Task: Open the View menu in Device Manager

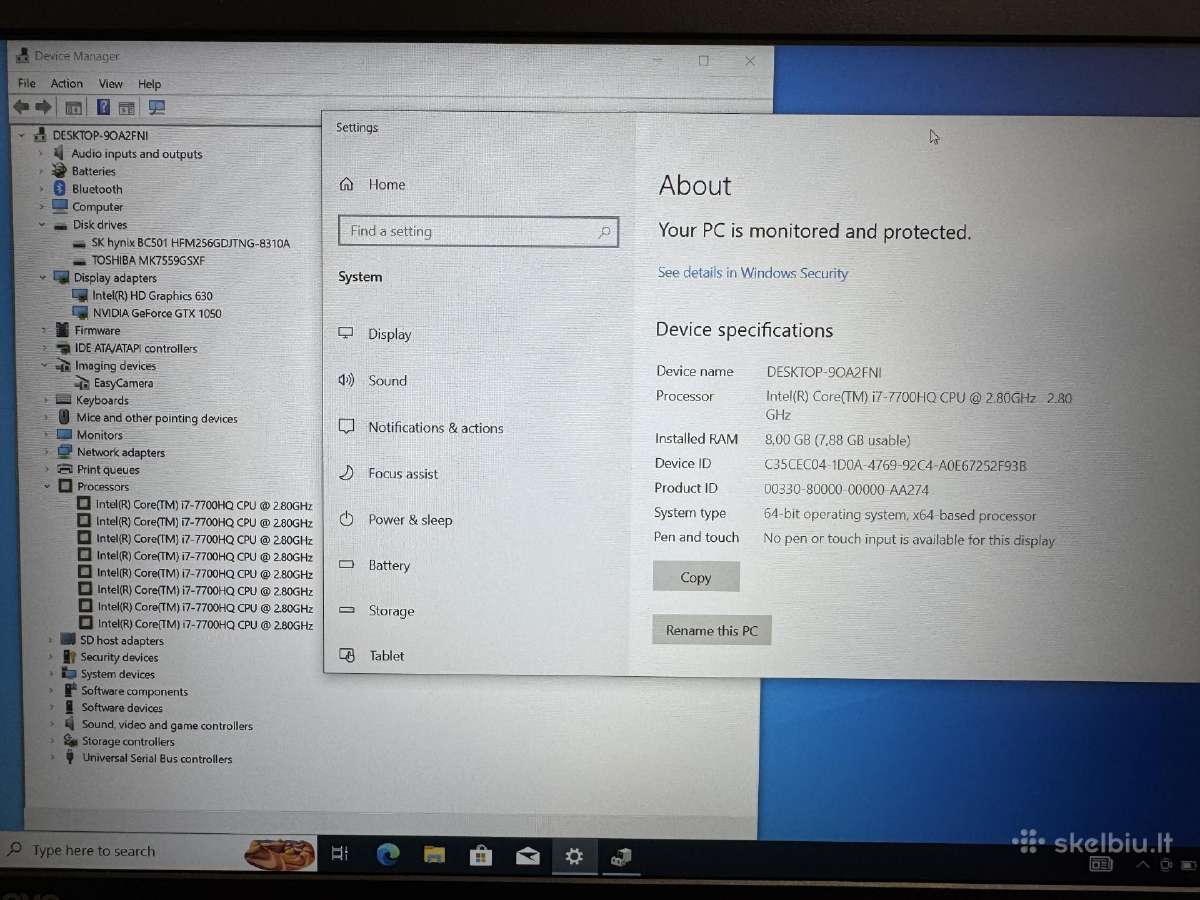Action: coord(111,84)
